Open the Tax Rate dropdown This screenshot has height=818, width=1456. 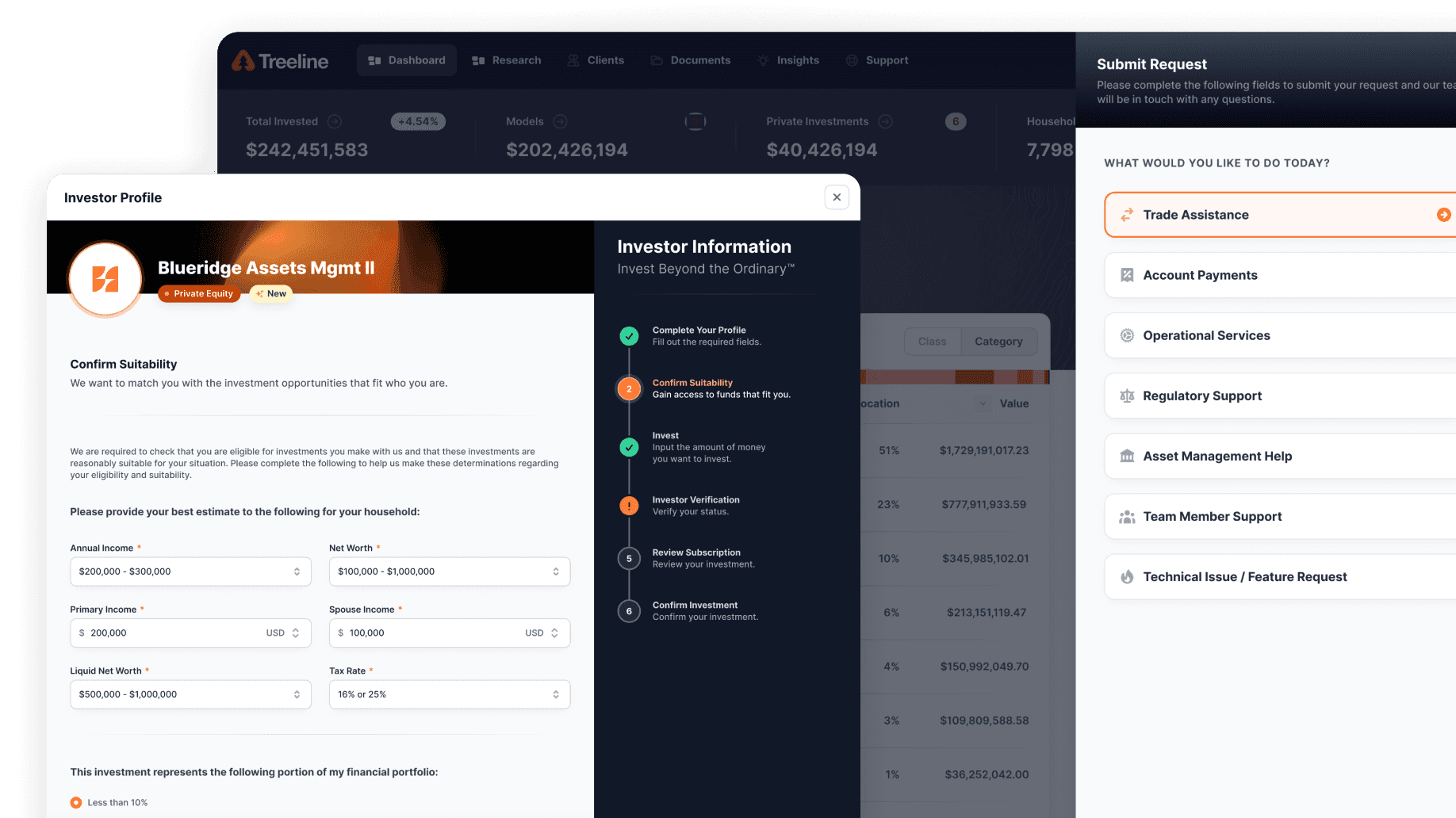[x=450, y=694]
